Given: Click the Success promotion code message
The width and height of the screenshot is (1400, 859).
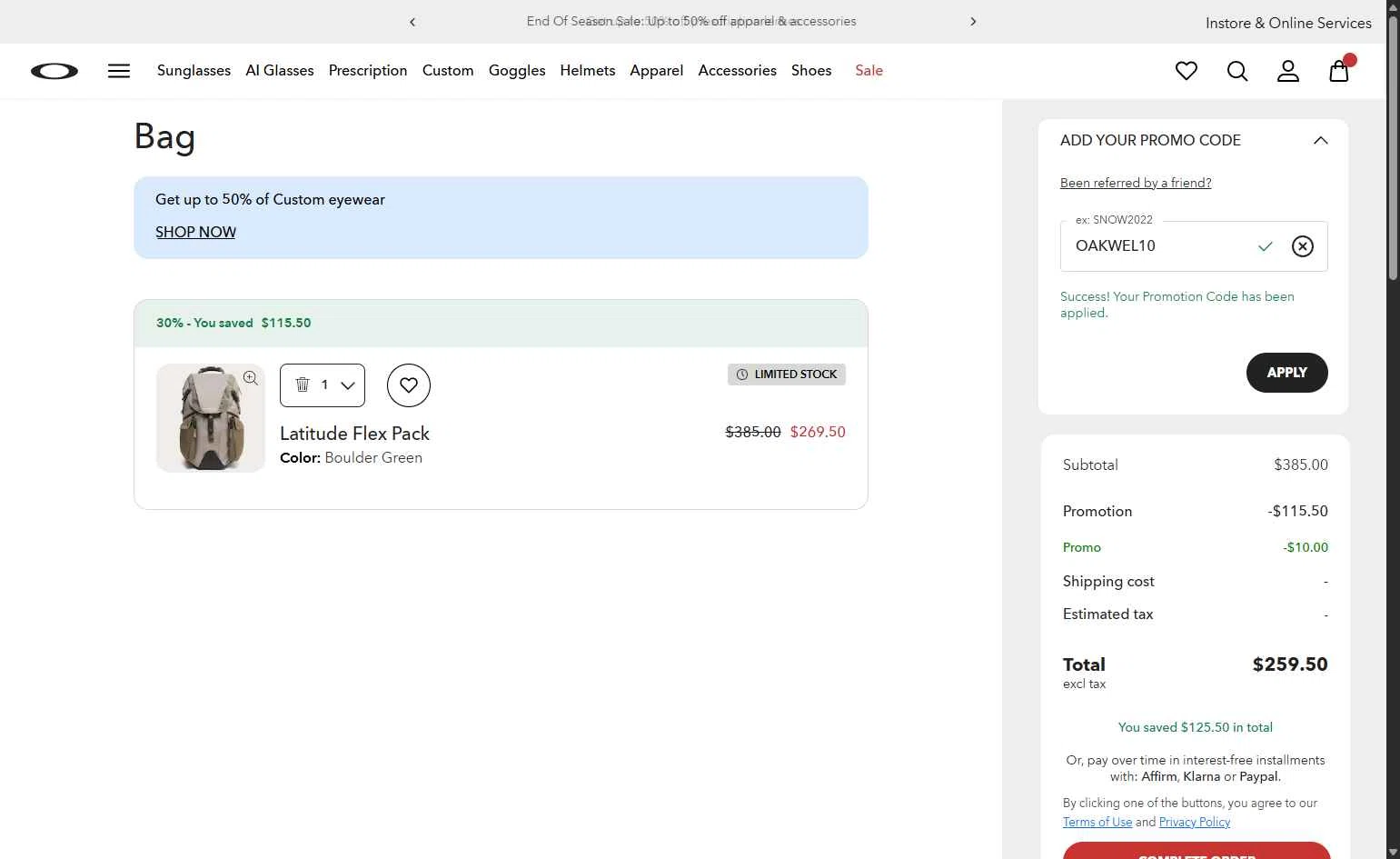Looking at the screenshot, I should point(1177,305).
